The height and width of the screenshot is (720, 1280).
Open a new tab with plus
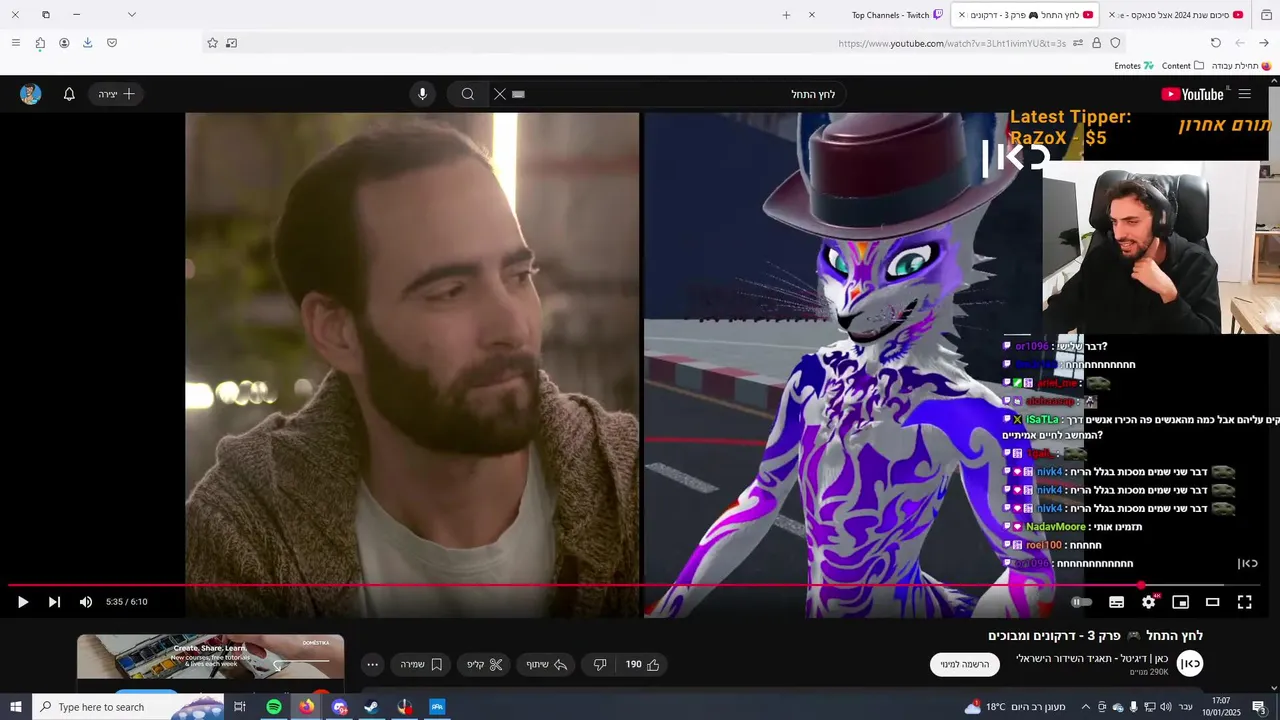[786, 15]
